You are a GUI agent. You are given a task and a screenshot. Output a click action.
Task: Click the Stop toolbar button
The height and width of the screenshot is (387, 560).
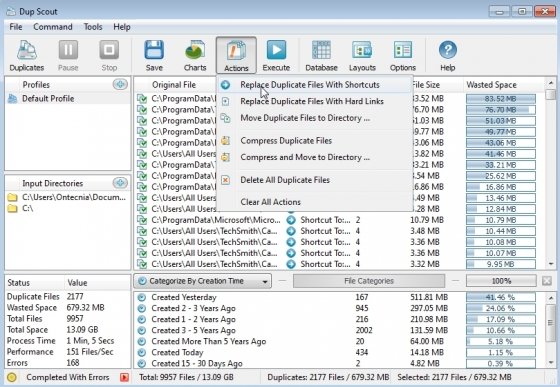pyautogui.click(x=109, y=56)
